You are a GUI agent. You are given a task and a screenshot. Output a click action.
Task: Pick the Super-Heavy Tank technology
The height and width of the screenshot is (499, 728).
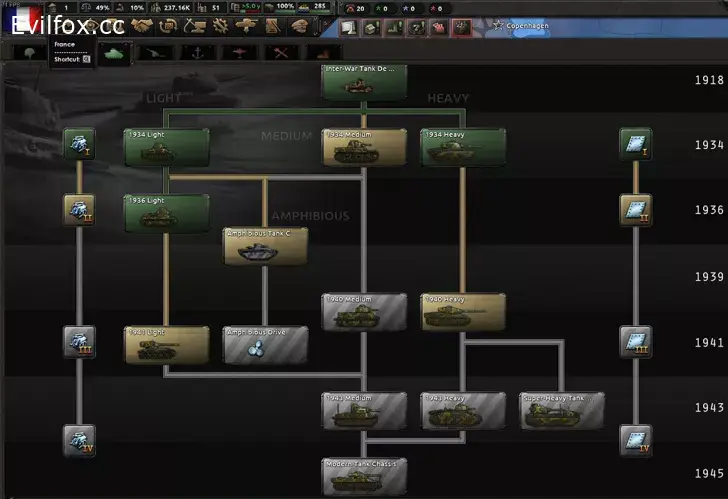[561, 411]
